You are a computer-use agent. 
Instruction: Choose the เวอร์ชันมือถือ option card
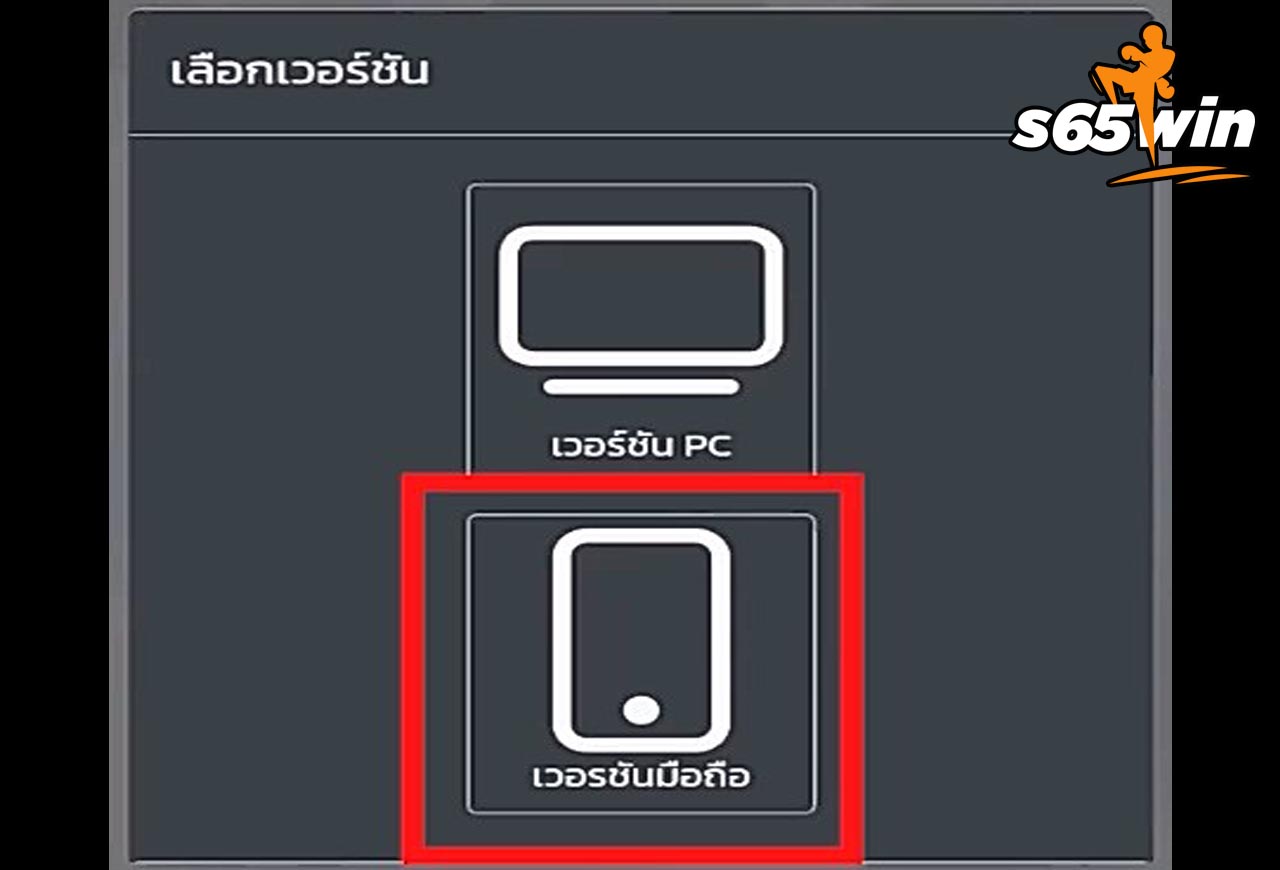pos(640,663)
